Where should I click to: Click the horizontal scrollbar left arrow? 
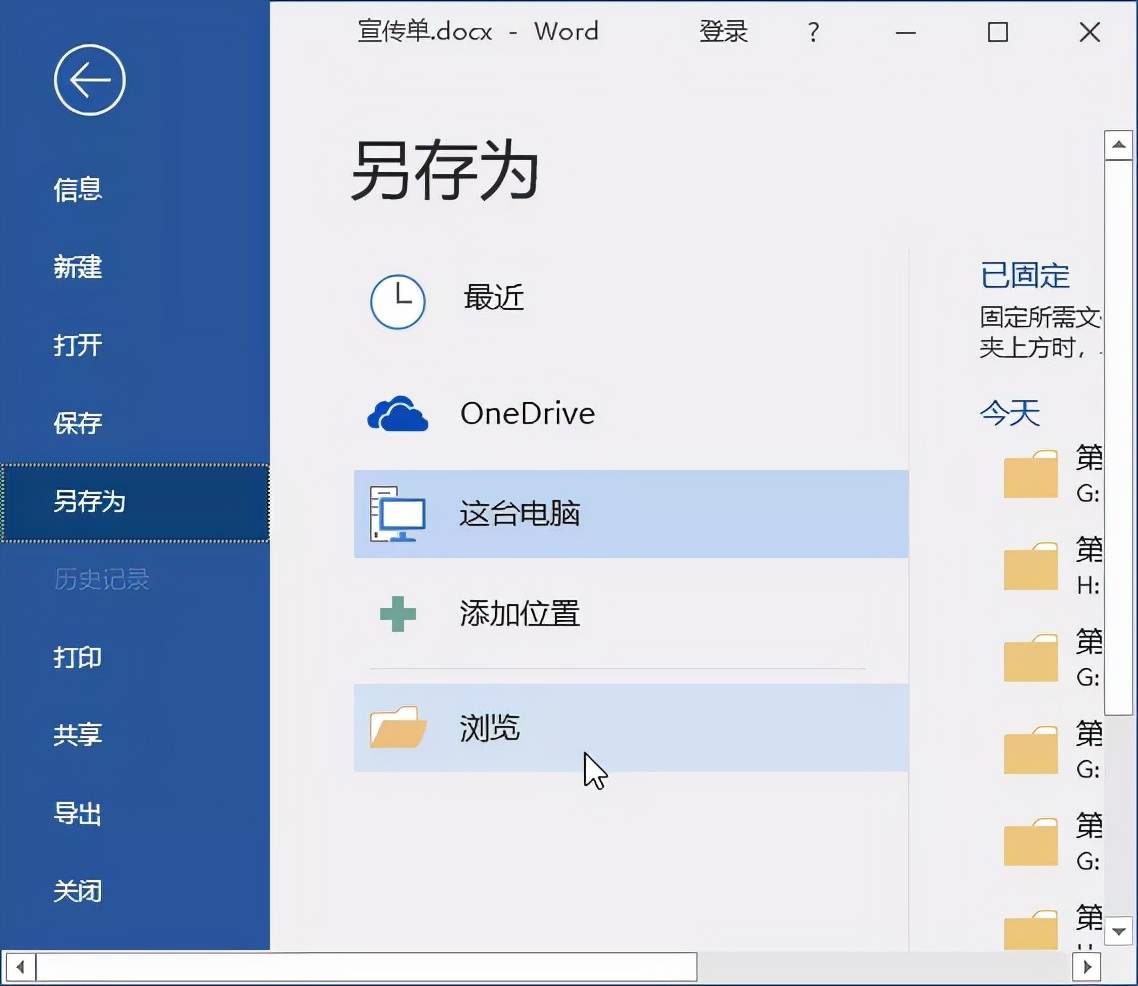pyautogui.click(x=20, y=966)
